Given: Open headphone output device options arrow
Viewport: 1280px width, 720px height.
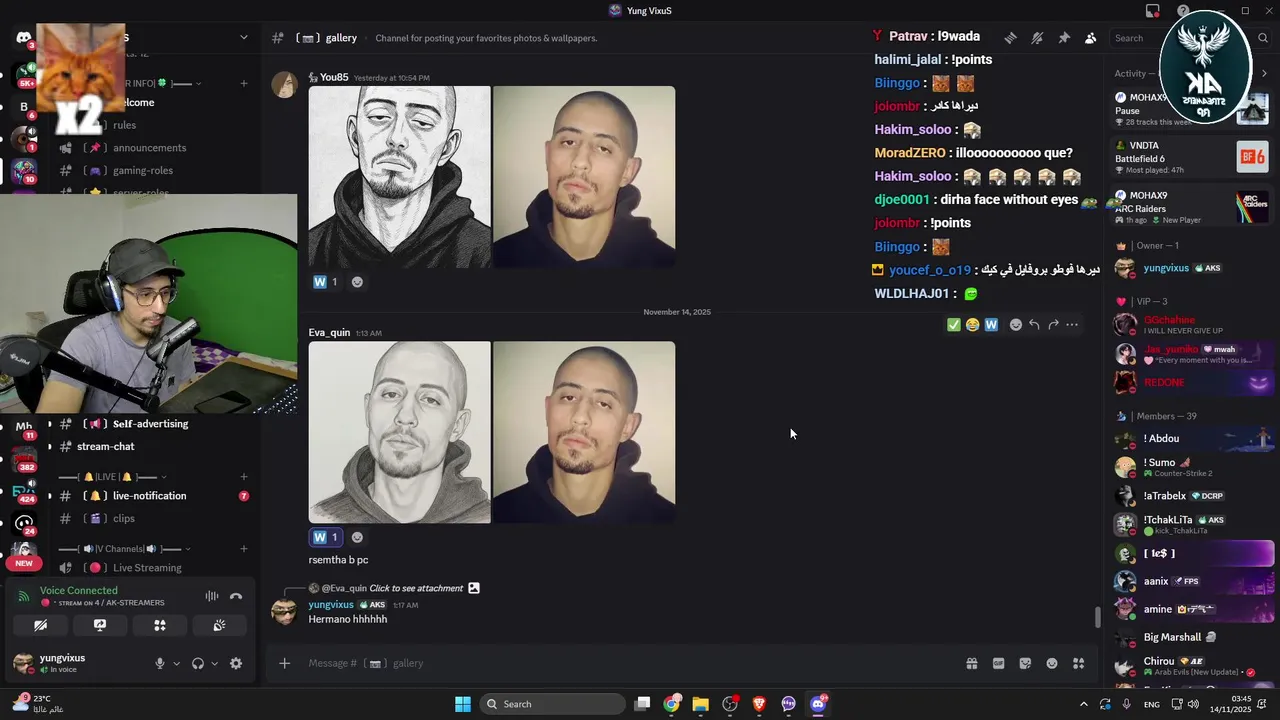Looking at the screenshot, I should coord(214,663).
